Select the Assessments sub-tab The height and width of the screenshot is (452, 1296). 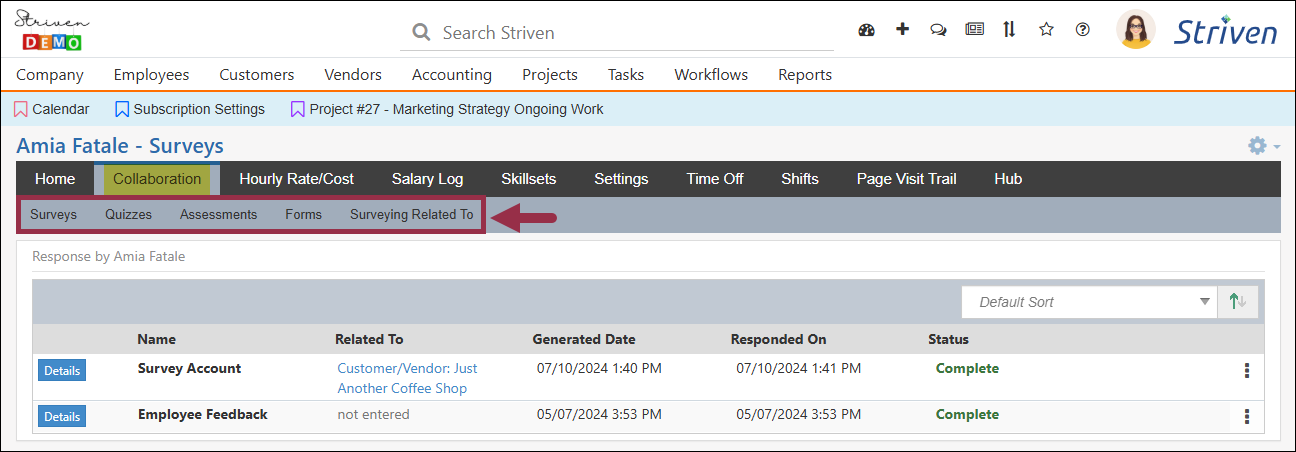click(219, 214)
